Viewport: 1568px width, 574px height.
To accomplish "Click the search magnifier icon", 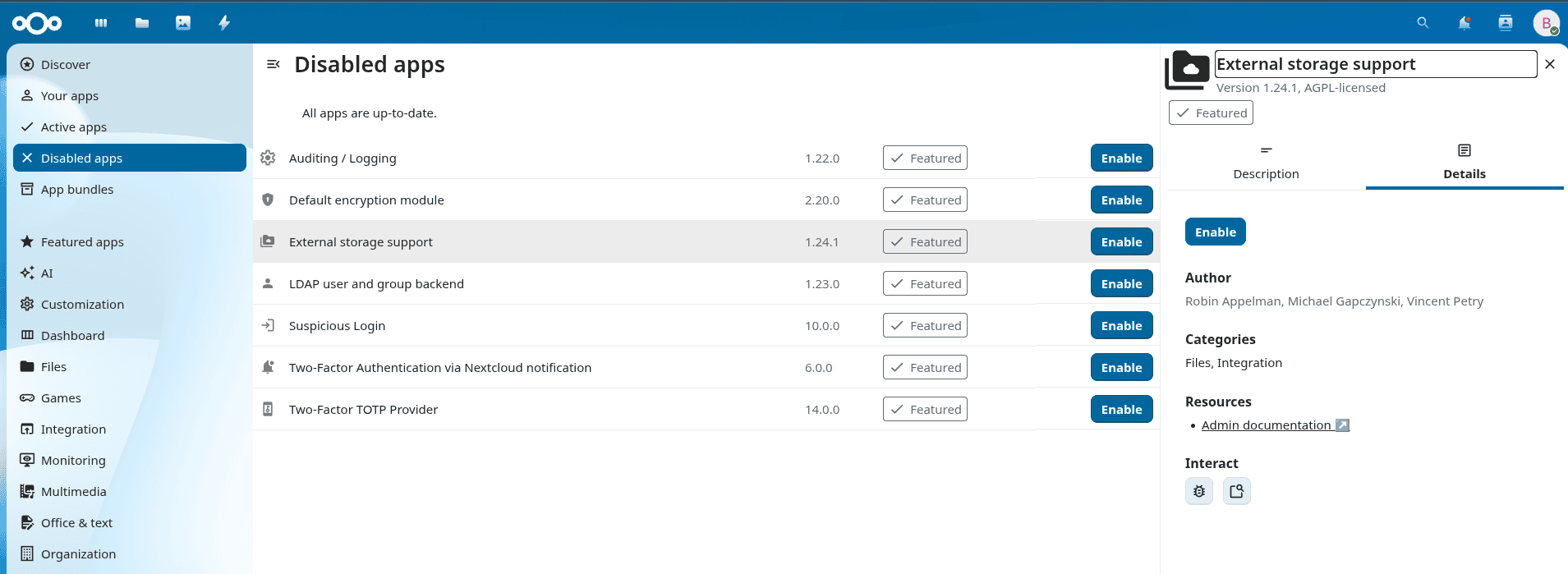I will click(x=1423, y=23).
